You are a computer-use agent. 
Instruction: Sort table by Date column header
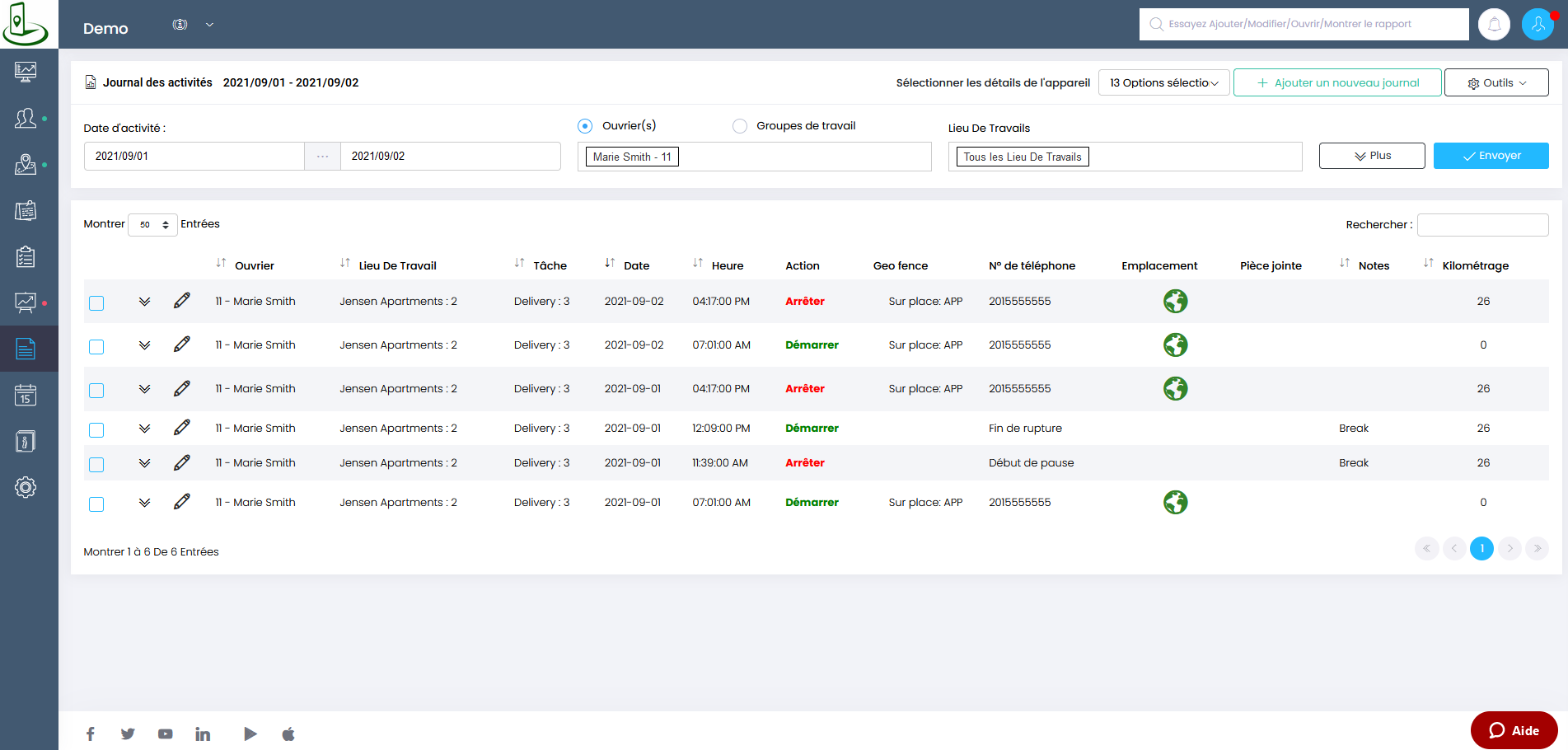[636, 265]
